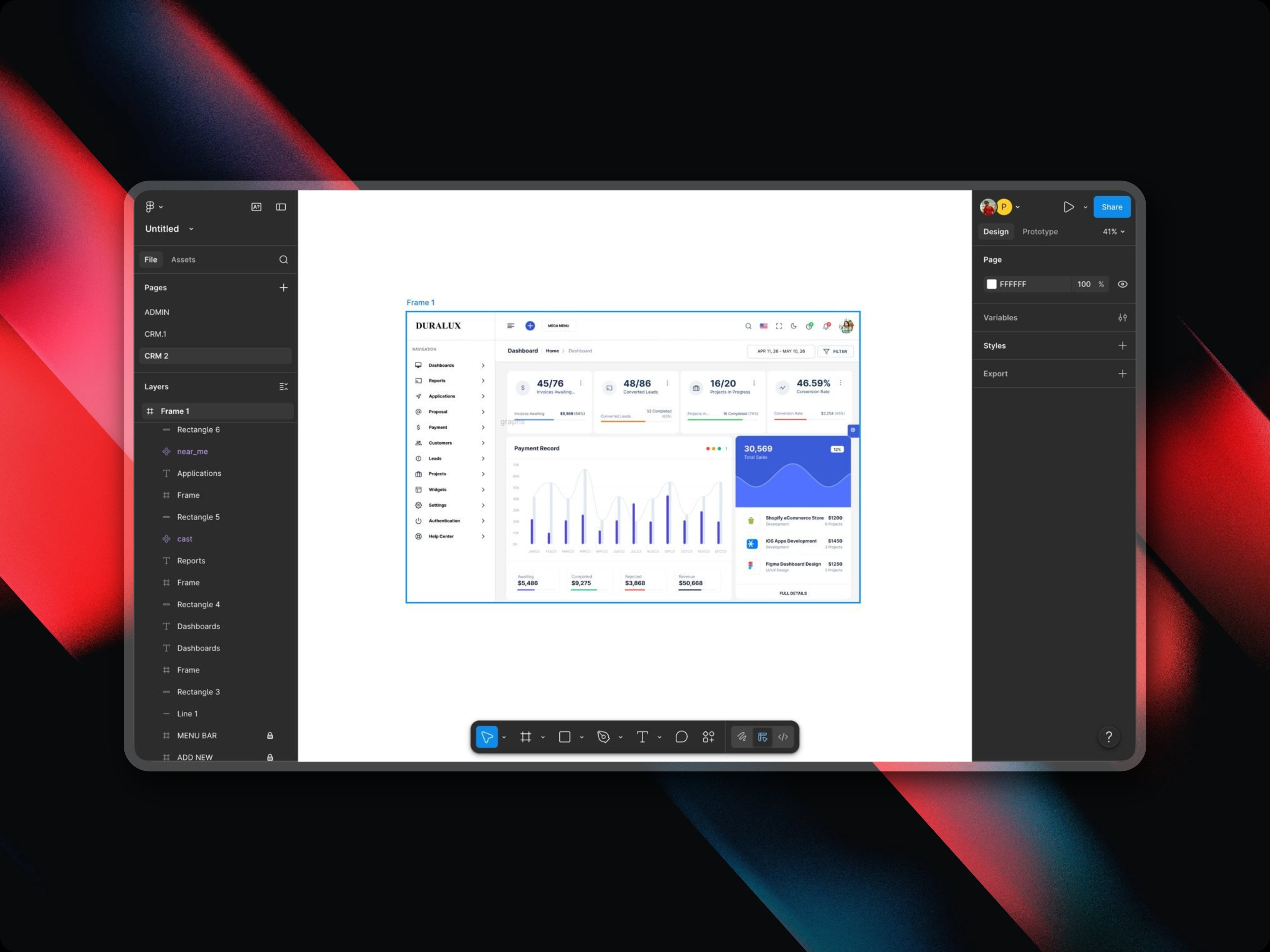Click the Share button
This screenshot has height=952, width=1270.
1112,207
